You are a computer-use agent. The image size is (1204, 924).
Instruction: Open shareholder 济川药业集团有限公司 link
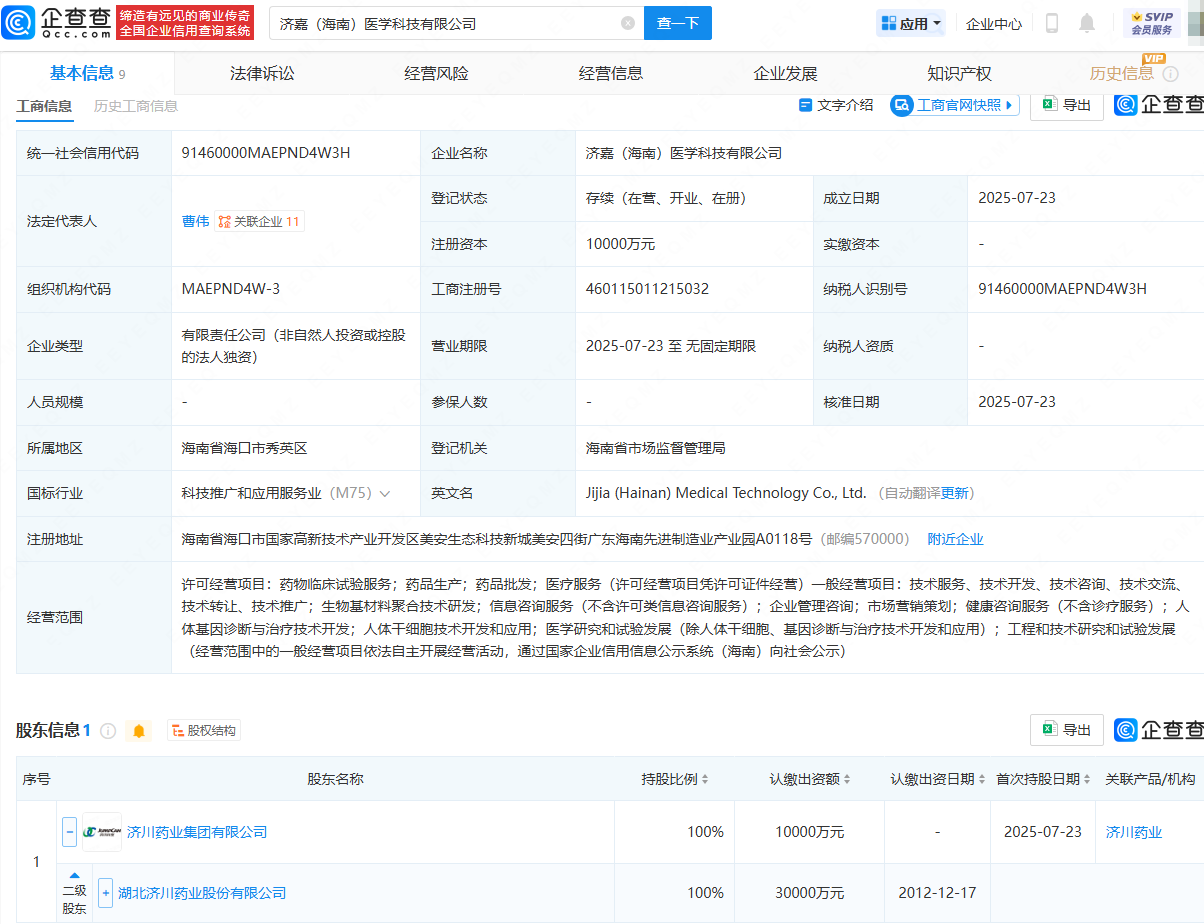pos(197,832)
